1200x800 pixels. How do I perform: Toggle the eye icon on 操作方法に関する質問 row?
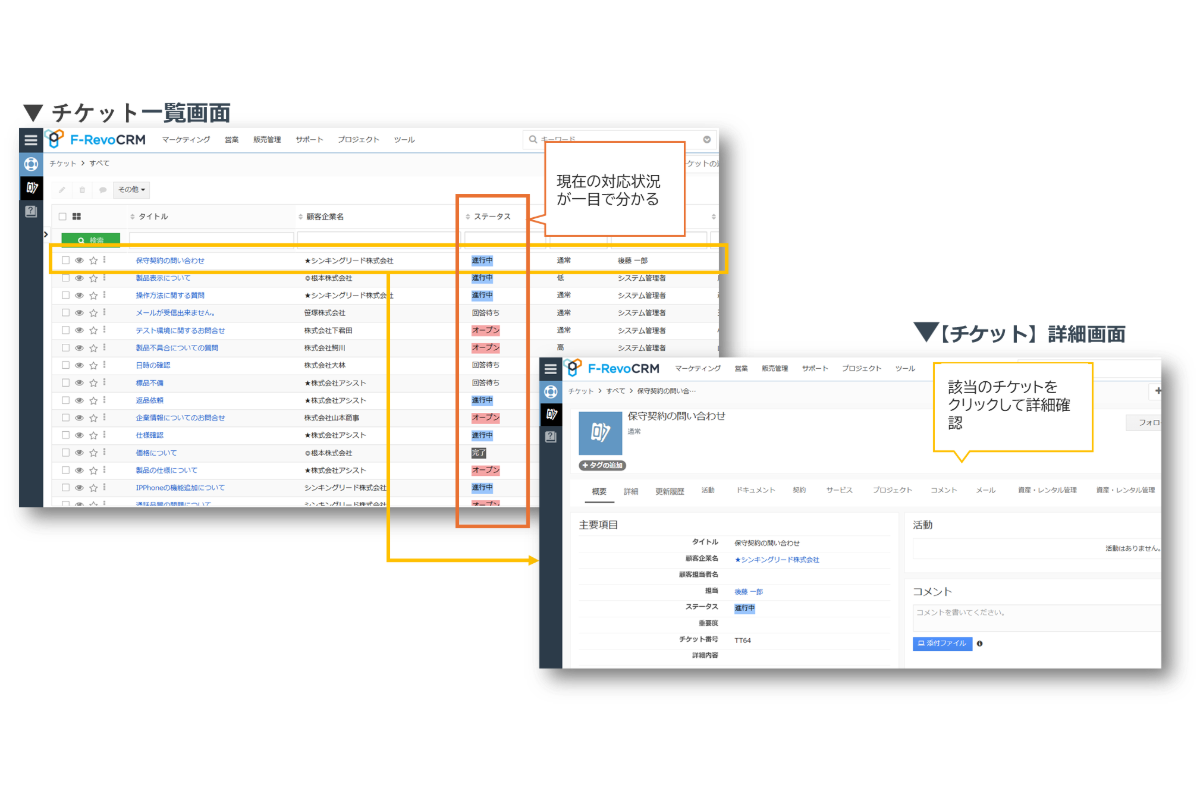(79, 295)
